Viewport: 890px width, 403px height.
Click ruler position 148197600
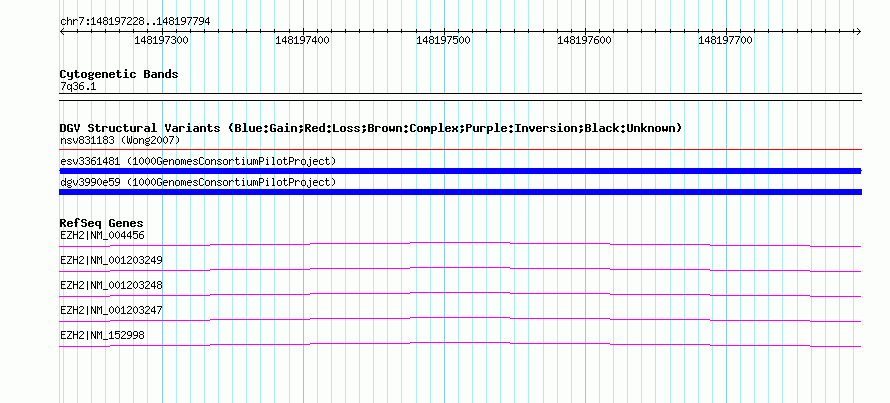(x=585, y=40)
